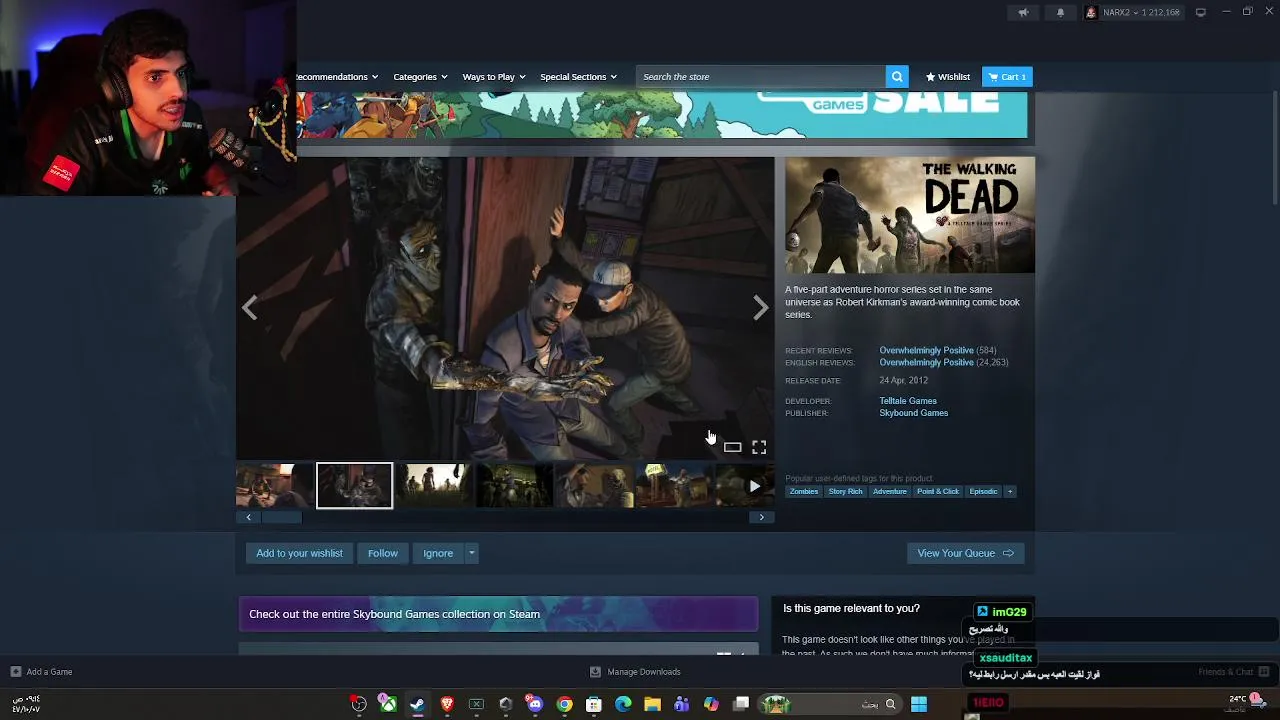Open Microsoft Store from taskbar
The image size is (1280, 720).
click(x=594, y=704)
